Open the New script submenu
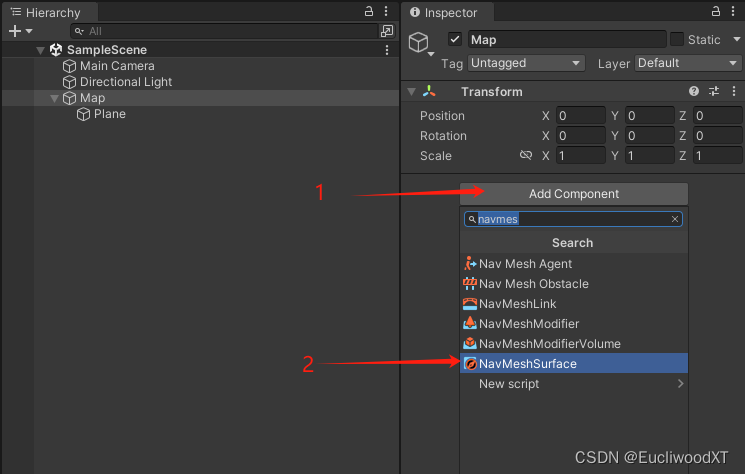Image resolution: width=745 pixels, height=474 pixels. [x=574, y=384]
